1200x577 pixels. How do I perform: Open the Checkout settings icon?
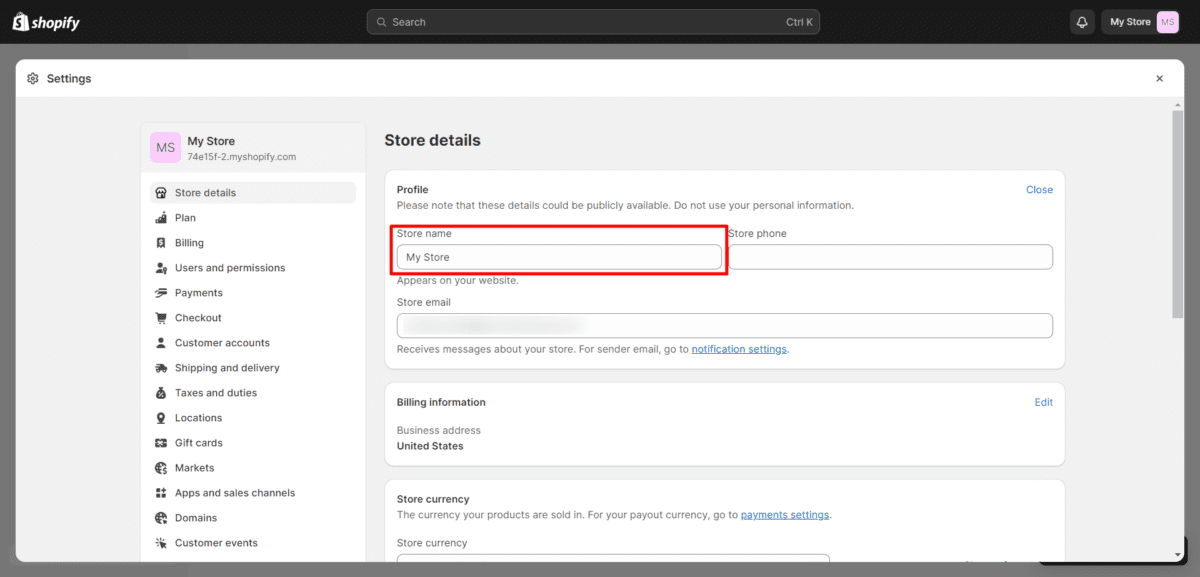tap(162, 317)
